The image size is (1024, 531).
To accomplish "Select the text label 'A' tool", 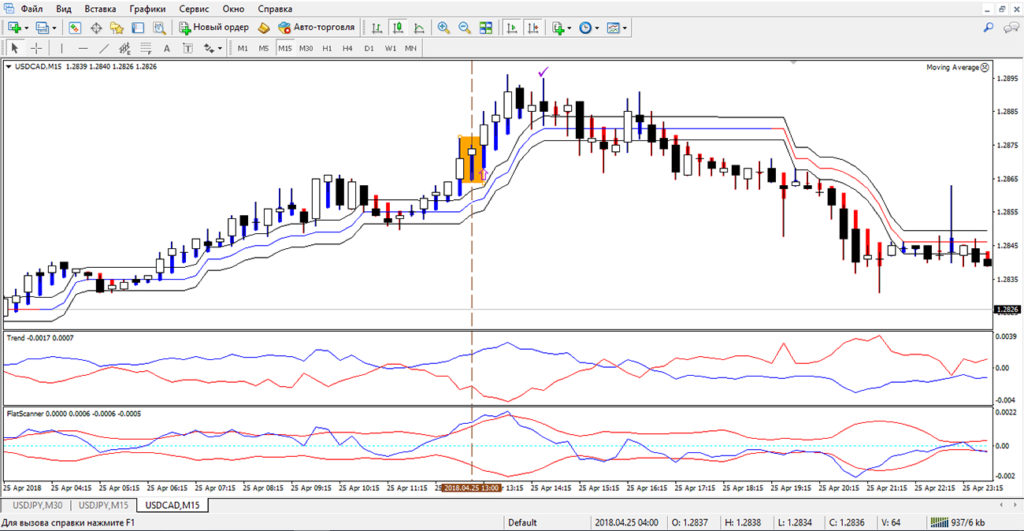I will [166, 48].
